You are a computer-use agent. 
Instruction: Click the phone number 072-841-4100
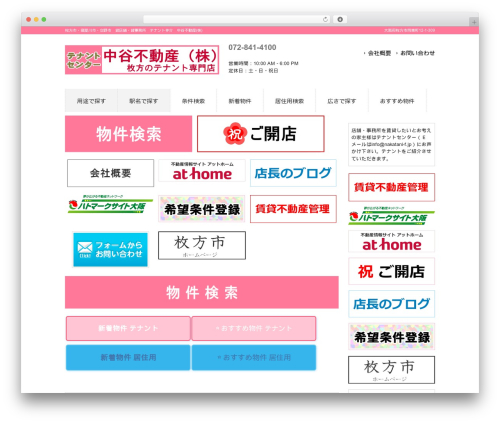click(252, 48)
